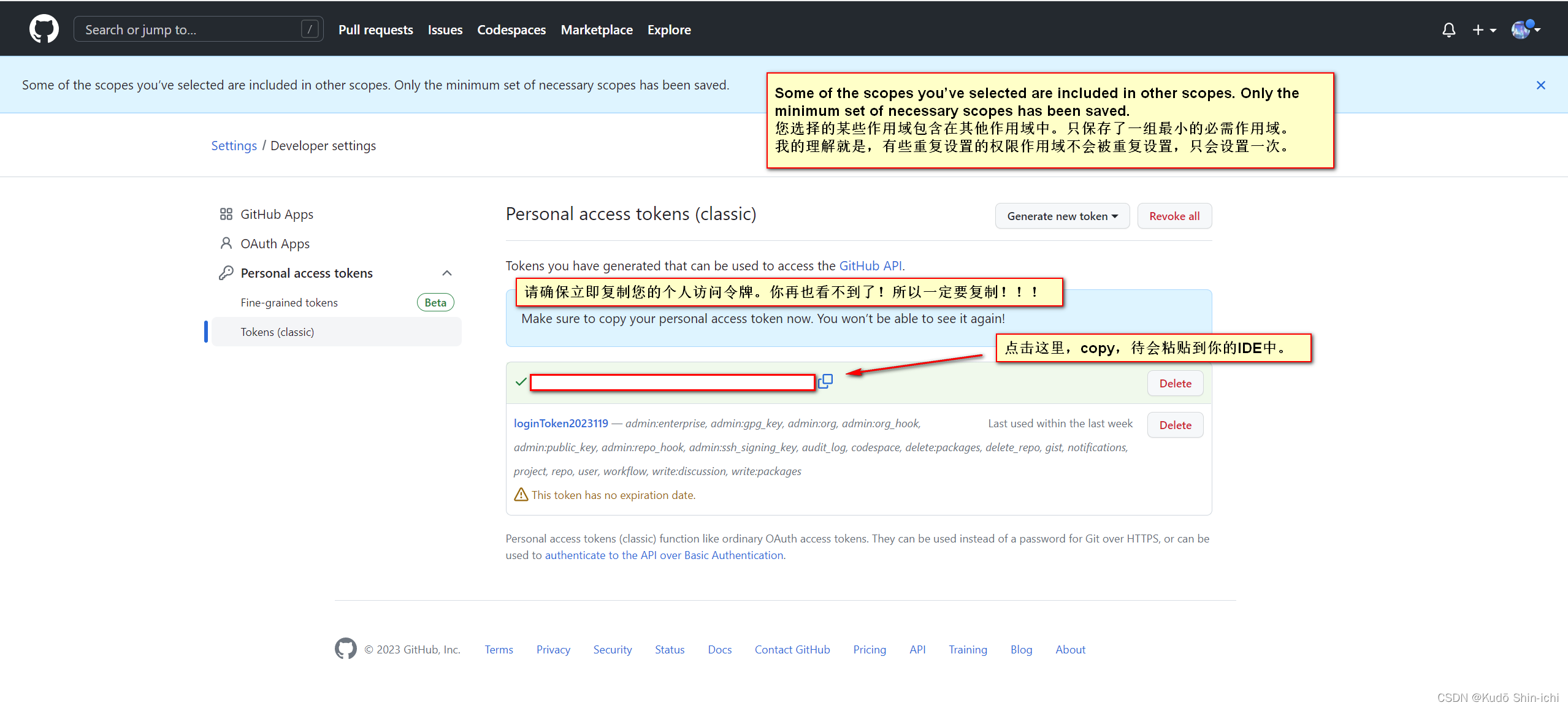Collapse the Personal access tokens section chevron
This screenshot has width=1568, height=708.
click(447, 273)
